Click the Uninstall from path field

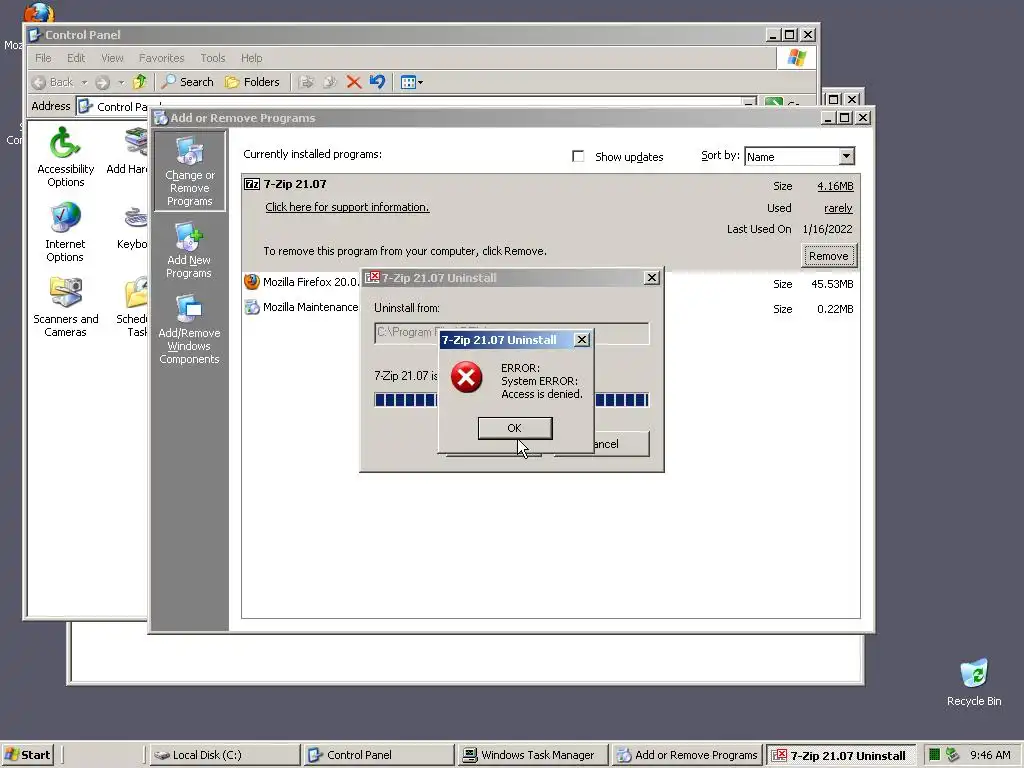click(511, 333)
